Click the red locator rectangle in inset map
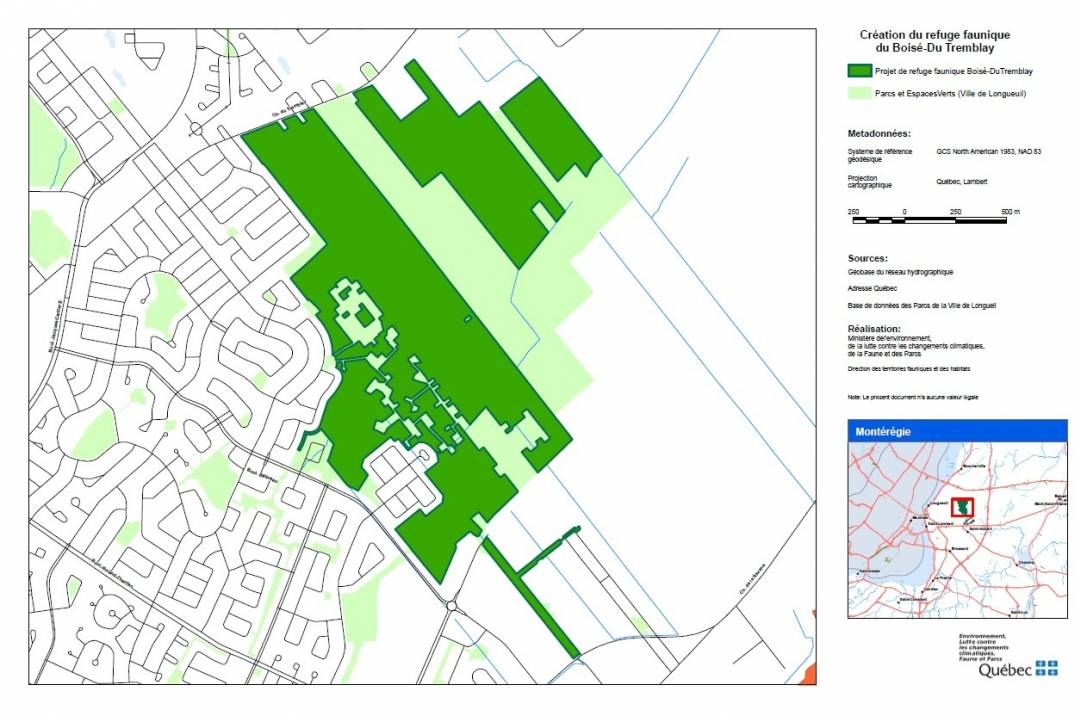The height and width of the screenshot is (716, 1081). pos(962,508)
